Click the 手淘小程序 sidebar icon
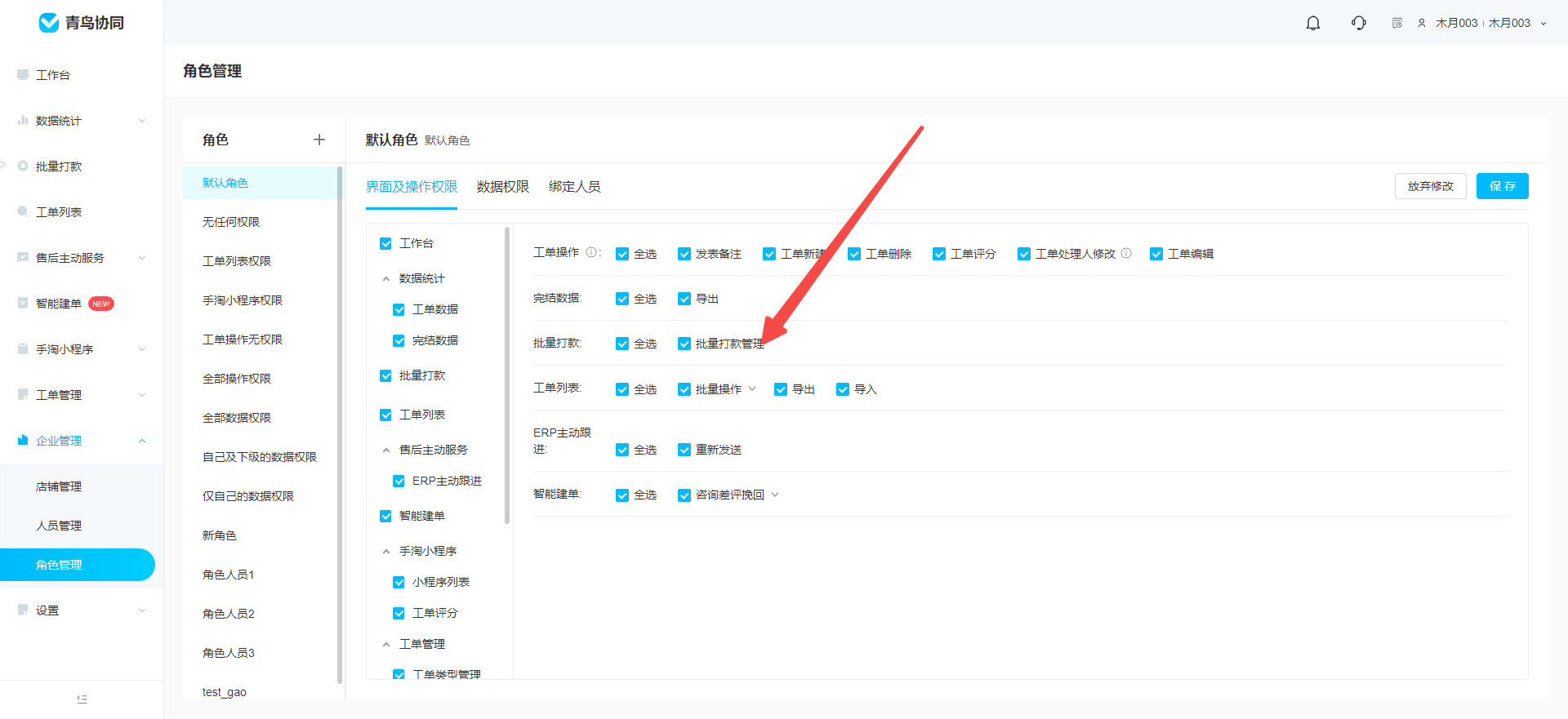1568x719 pixels. click(x=23, y=348)
